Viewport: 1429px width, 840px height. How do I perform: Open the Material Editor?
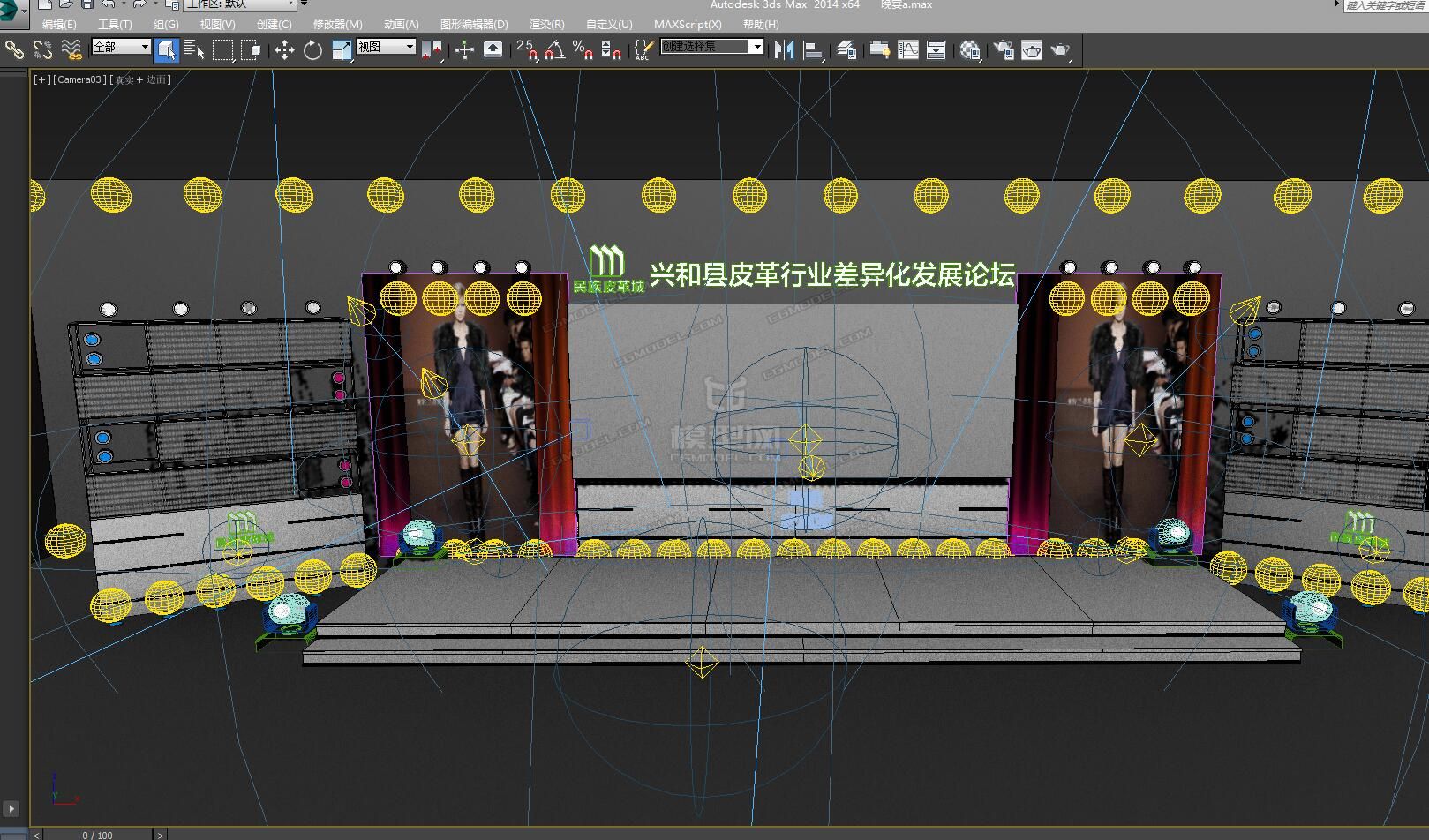point(970,50)
